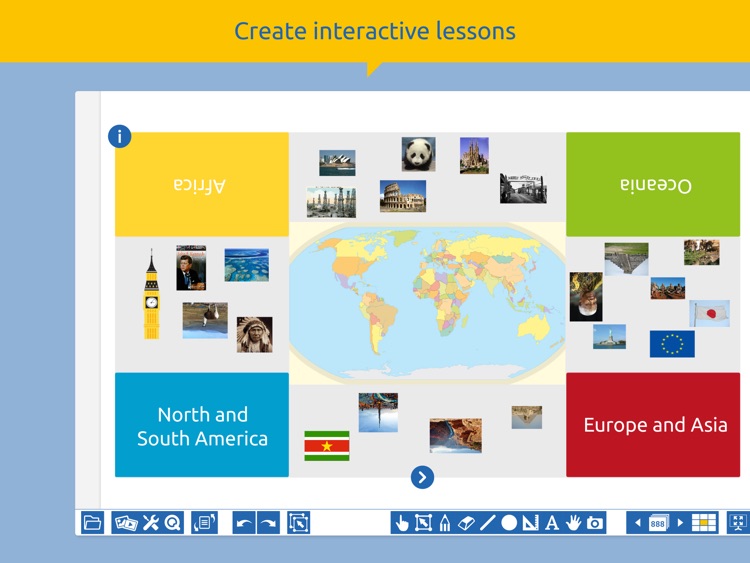This screenshot has width=750, height=563.
Task: Select the Sydney Opera House picture
Action: [337, 163]
